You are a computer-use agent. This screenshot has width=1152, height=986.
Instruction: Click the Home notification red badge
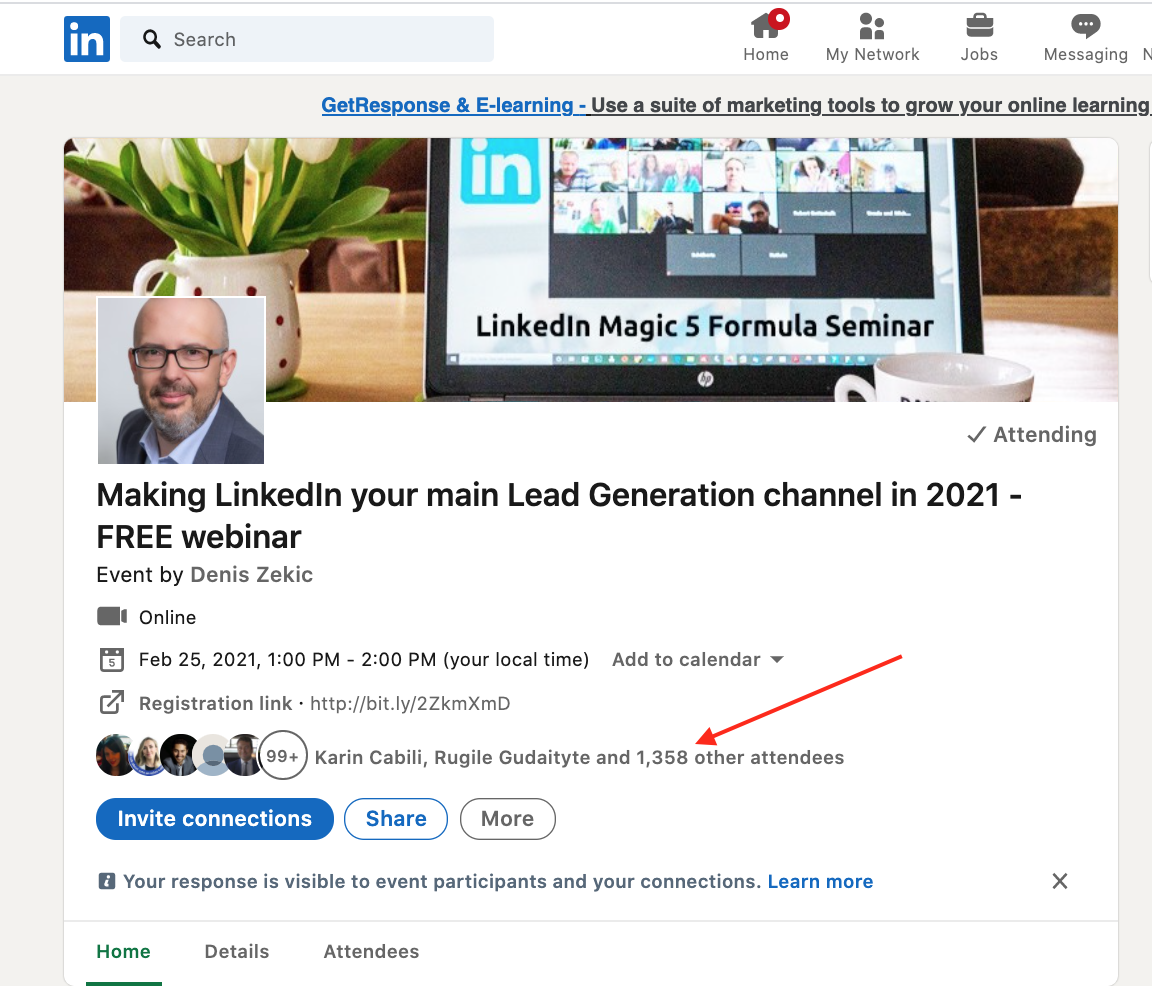click(x=779, y=19)
